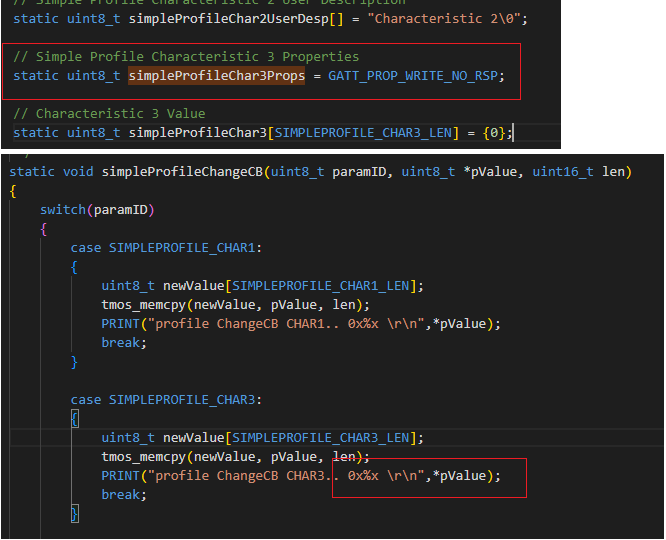Click the comment 'Characteristic 3 Value'

click(109, 113)
